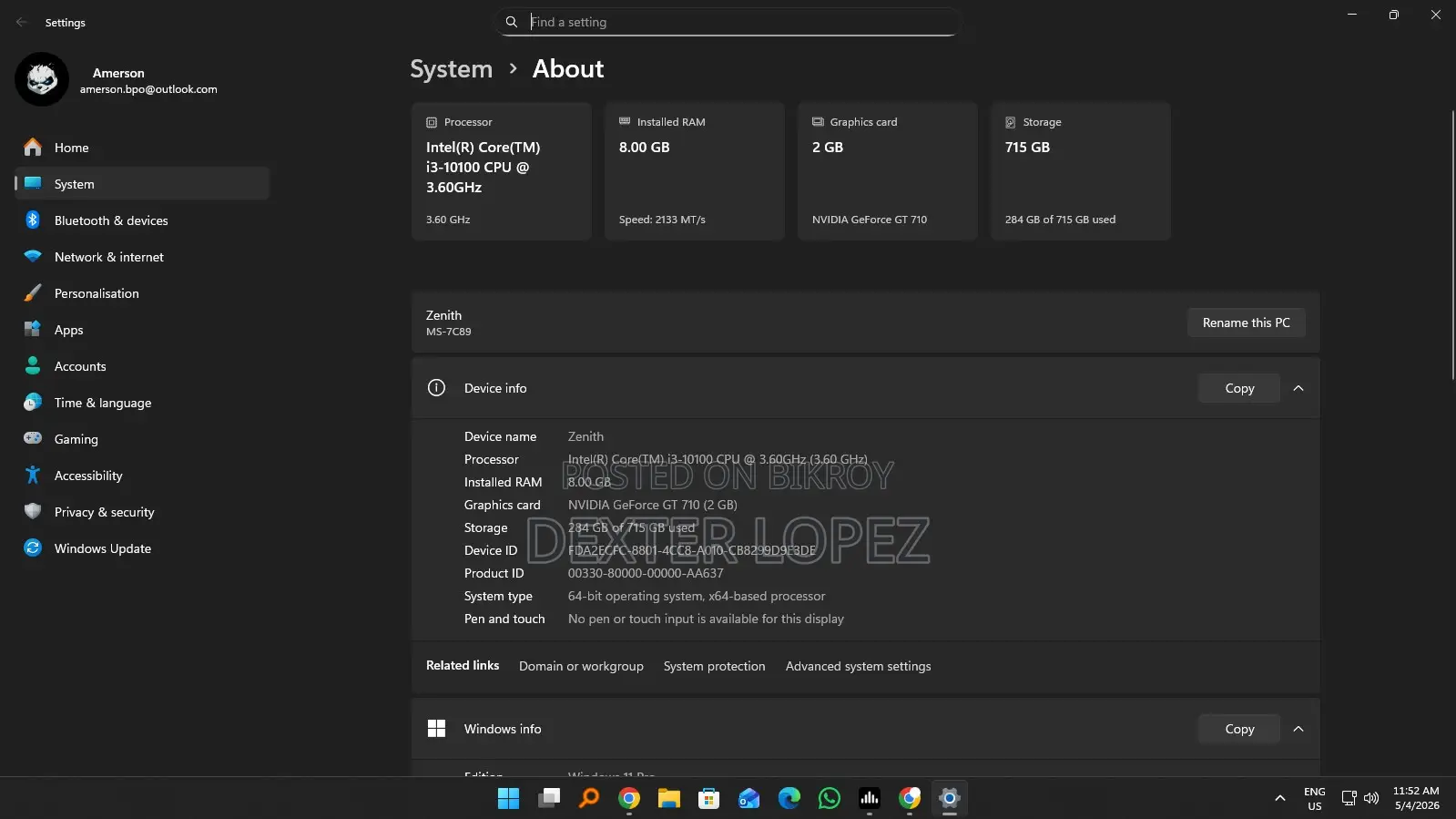Open Outlook from the taskbar
The image size is (1456, 819).
(749, 798)
